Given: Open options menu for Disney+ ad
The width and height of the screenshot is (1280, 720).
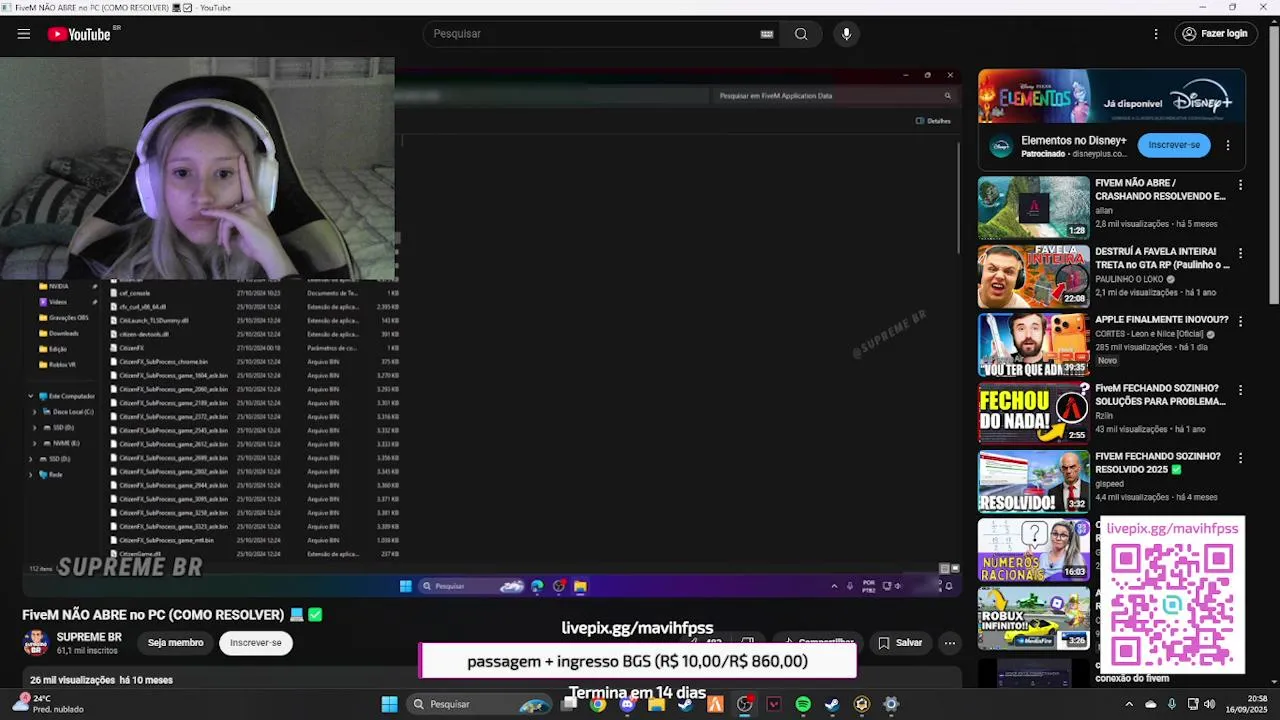Looking at the screenshot, I should [x=1228, y=145].
